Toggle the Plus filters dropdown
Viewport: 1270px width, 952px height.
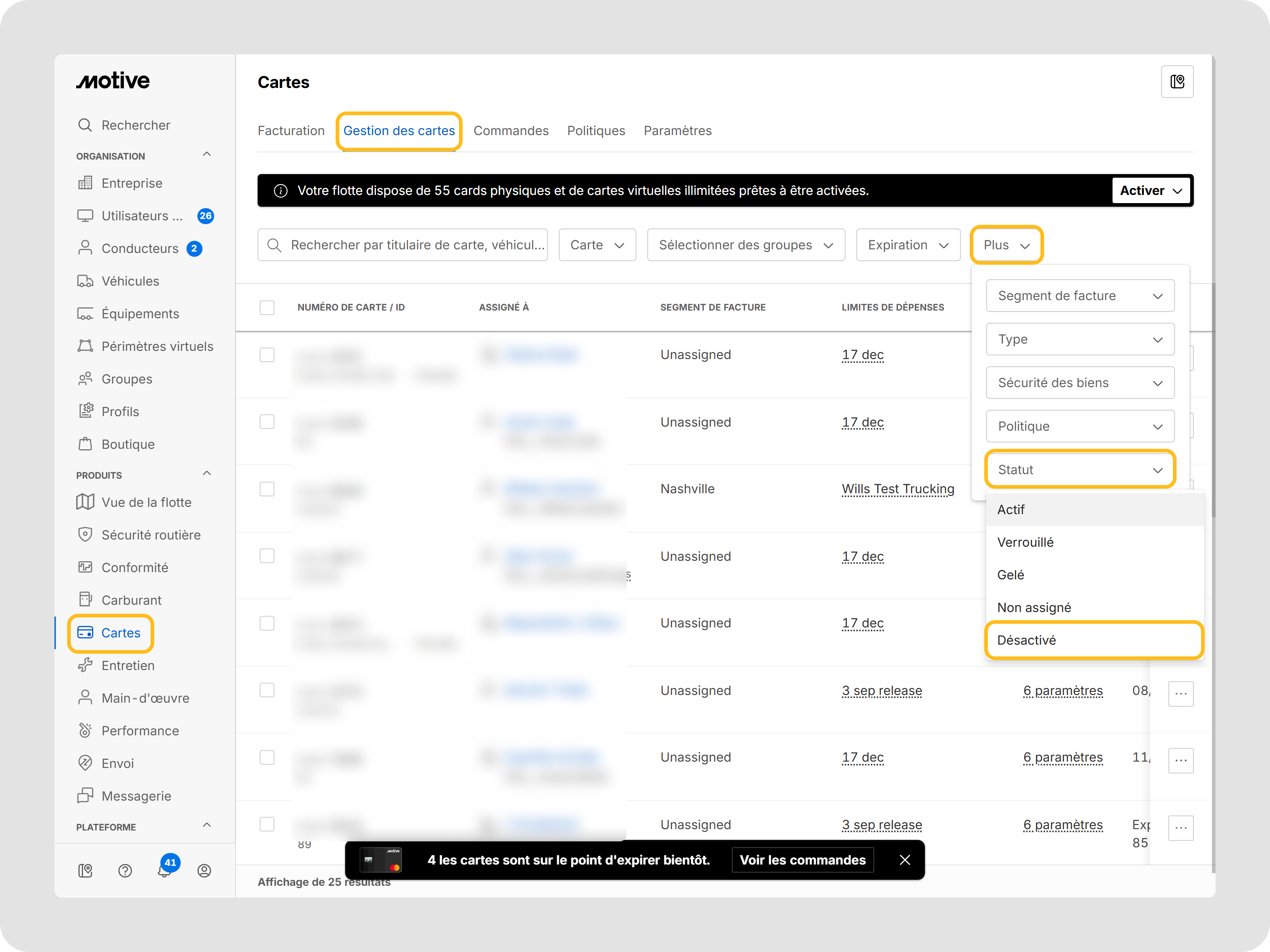coord(1006,245)
